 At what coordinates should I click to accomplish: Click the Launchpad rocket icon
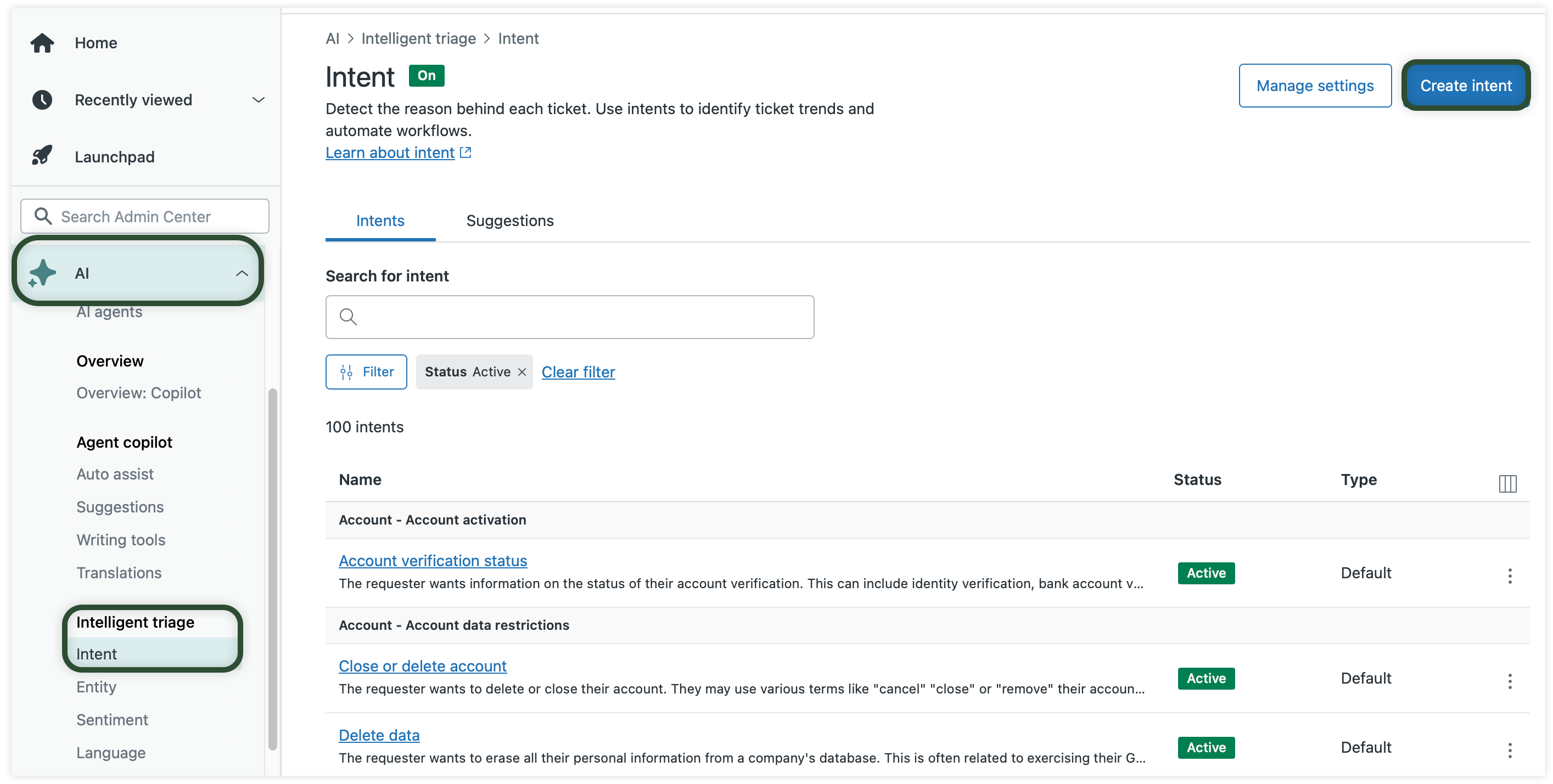click(x=42, y=156)
